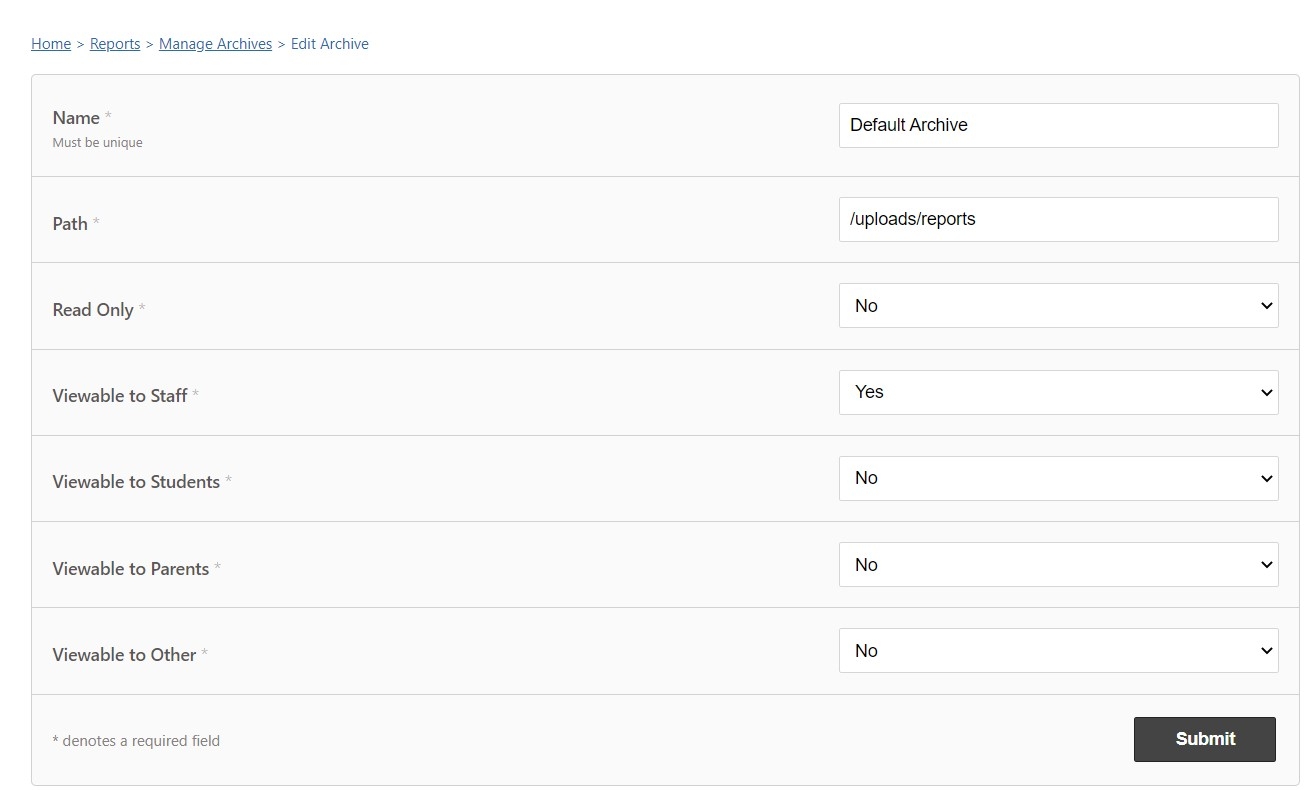Click the Viewable to Parents label
The height and width of the screenshot is (790, 1306).
tap(131, 569)
